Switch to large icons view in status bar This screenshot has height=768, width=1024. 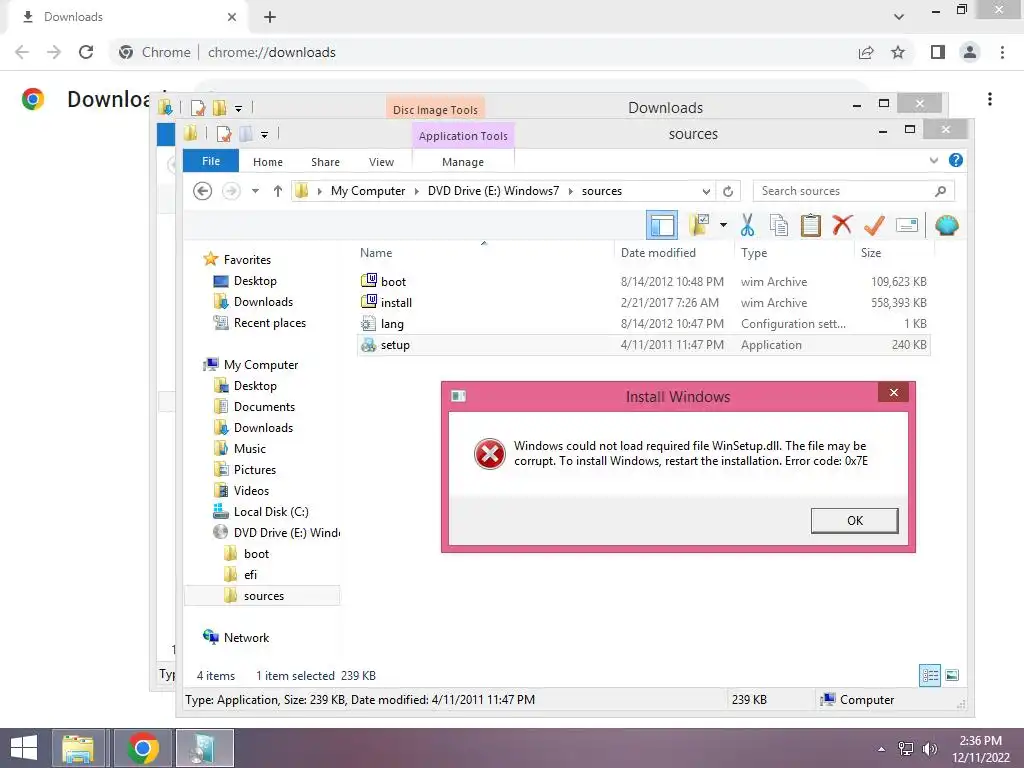(x=952, y=675)
